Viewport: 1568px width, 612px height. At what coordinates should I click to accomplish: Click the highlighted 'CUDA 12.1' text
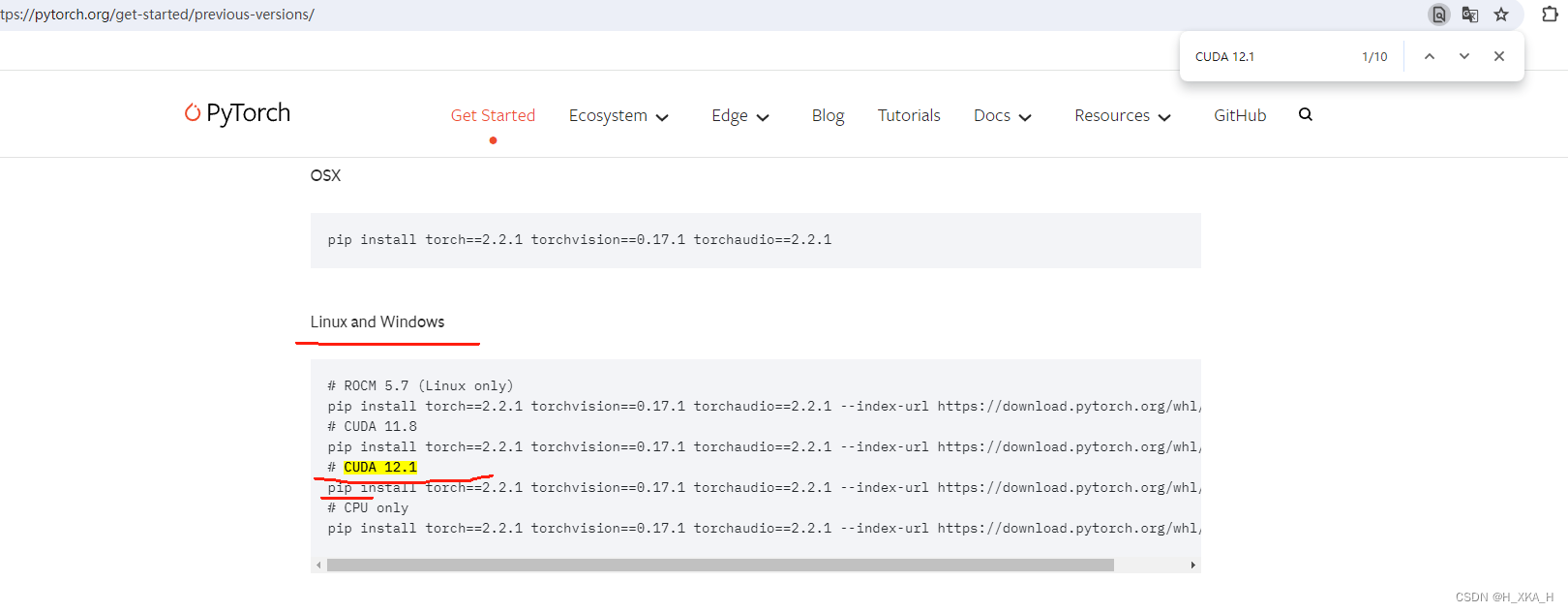point(380,467)
